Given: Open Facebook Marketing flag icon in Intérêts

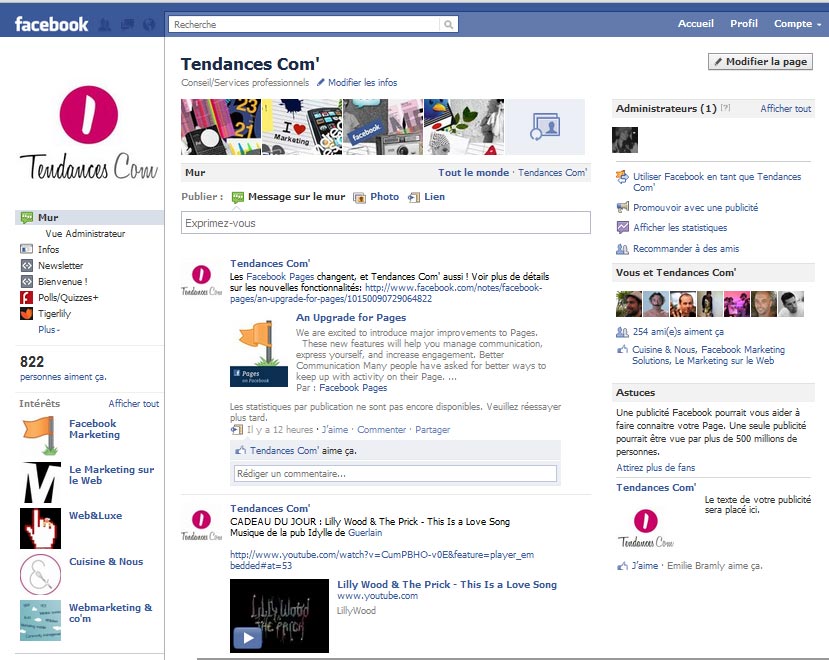Looking at the screenshot, I should 40,436.
